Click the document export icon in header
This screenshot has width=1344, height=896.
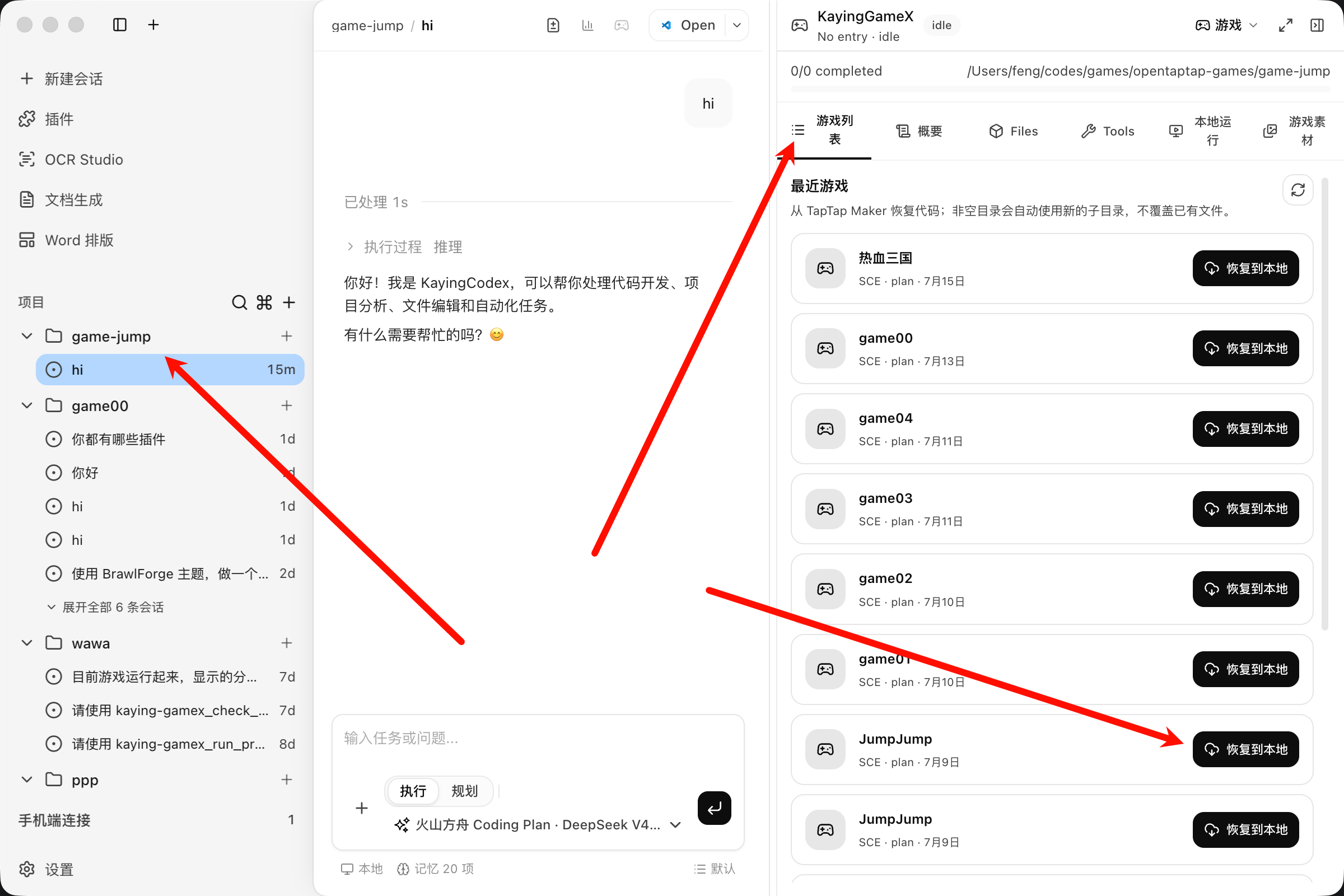tap(553, 25)
